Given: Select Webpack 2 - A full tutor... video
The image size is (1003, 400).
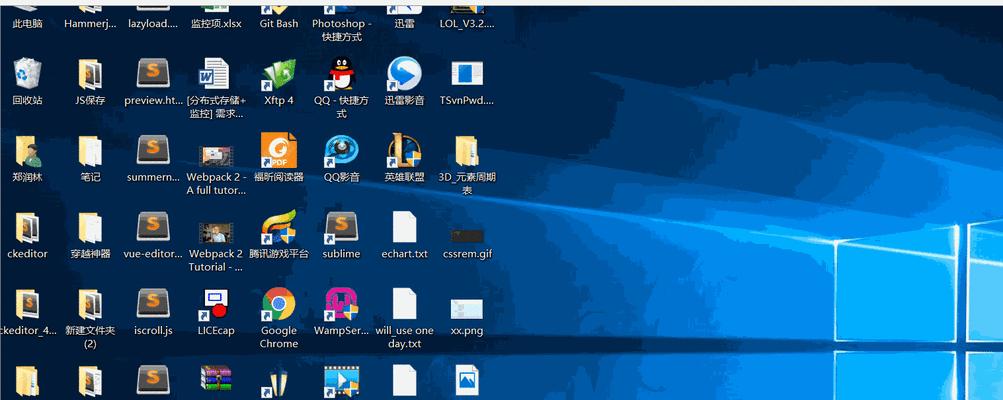Looking at the screenshot, I should tap(216, 156).
